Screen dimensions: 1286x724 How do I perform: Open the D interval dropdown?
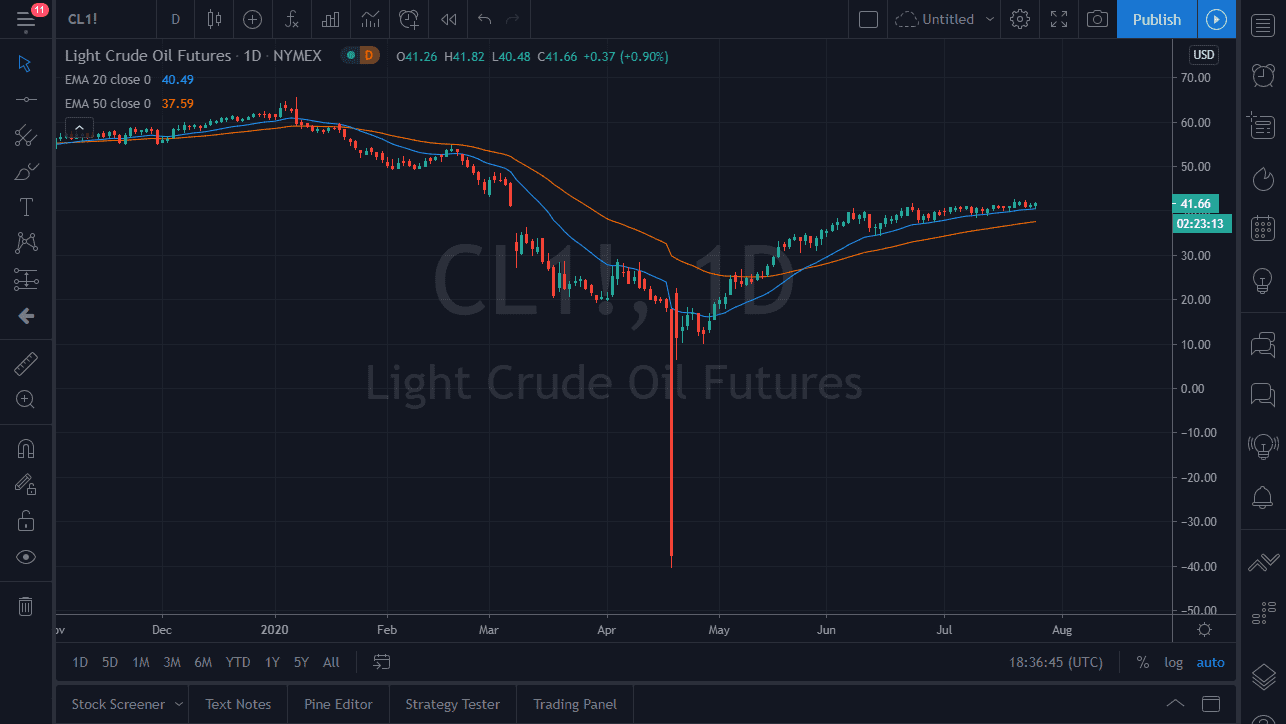175,19
